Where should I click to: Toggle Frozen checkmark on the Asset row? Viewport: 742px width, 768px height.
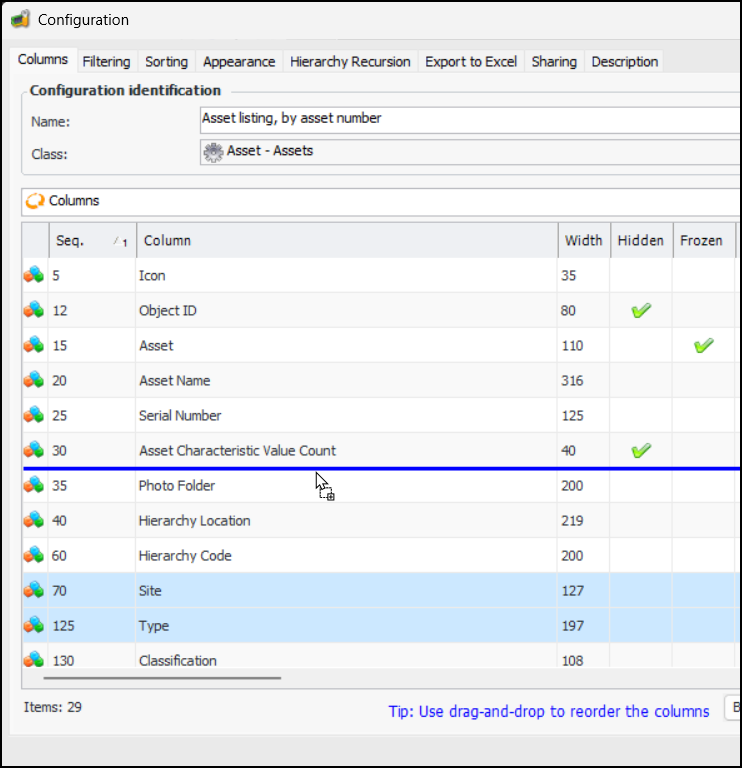coord(703,346)
